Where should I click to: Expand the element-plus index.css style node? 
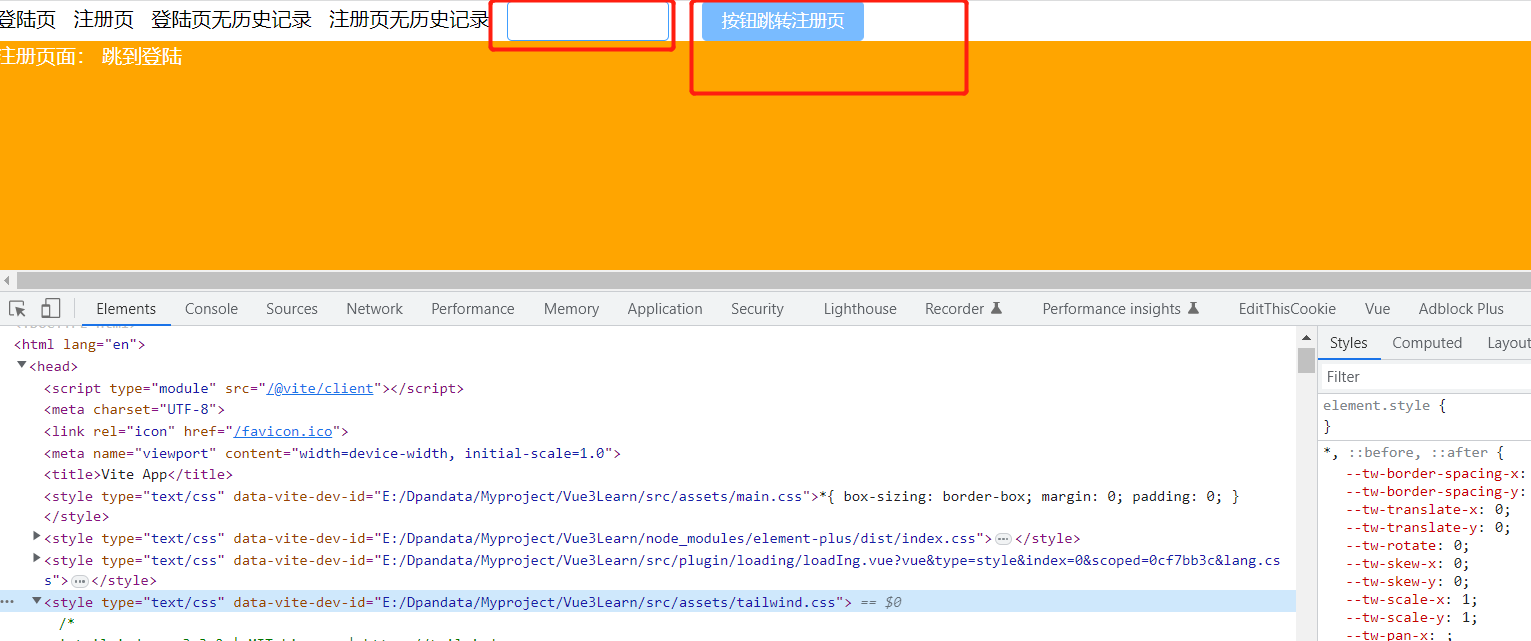[36, 537]
